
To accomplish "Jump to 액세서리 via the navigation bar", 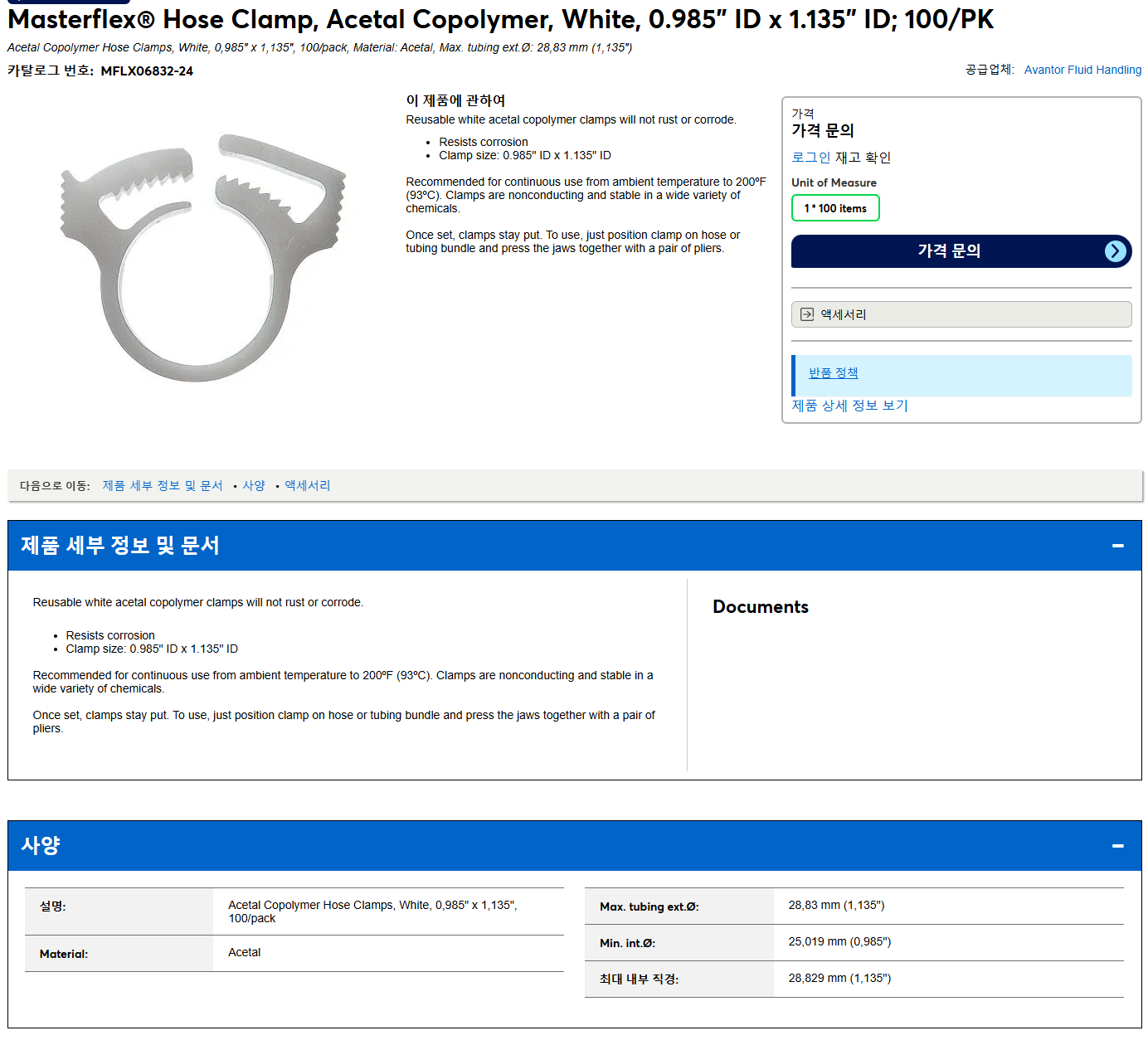I will [x=308, y=486].
